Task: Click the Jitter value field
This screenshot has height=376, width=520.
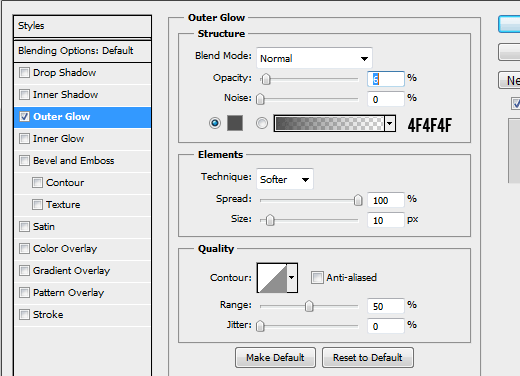Action: tap(386, 326)
